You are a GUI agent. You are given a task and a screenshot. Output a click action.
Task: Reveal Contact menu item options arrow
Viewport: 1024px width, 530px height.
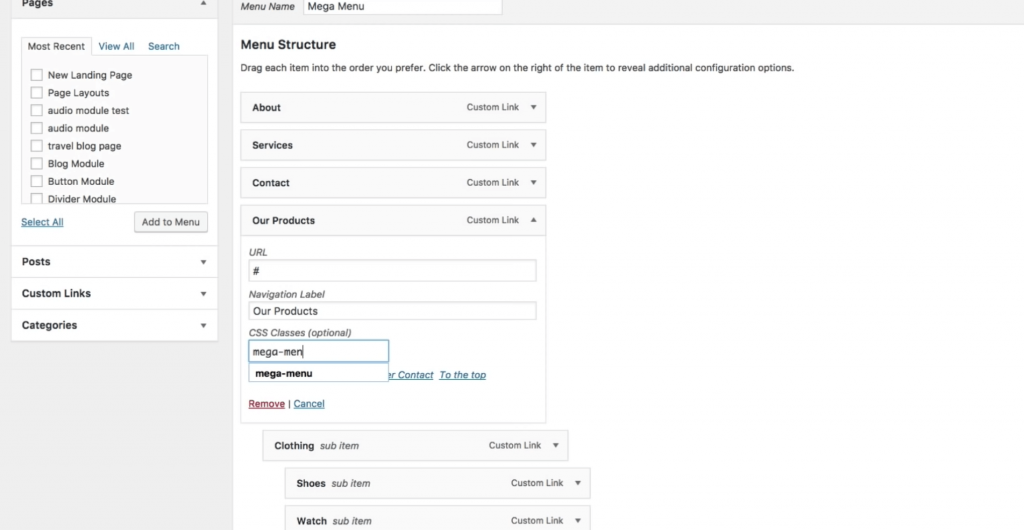click(x=533, y=183)
